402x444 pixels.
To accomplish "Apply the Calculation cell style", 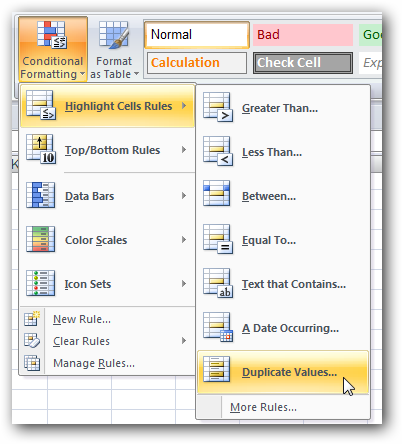I will click(x=197, y=63).
